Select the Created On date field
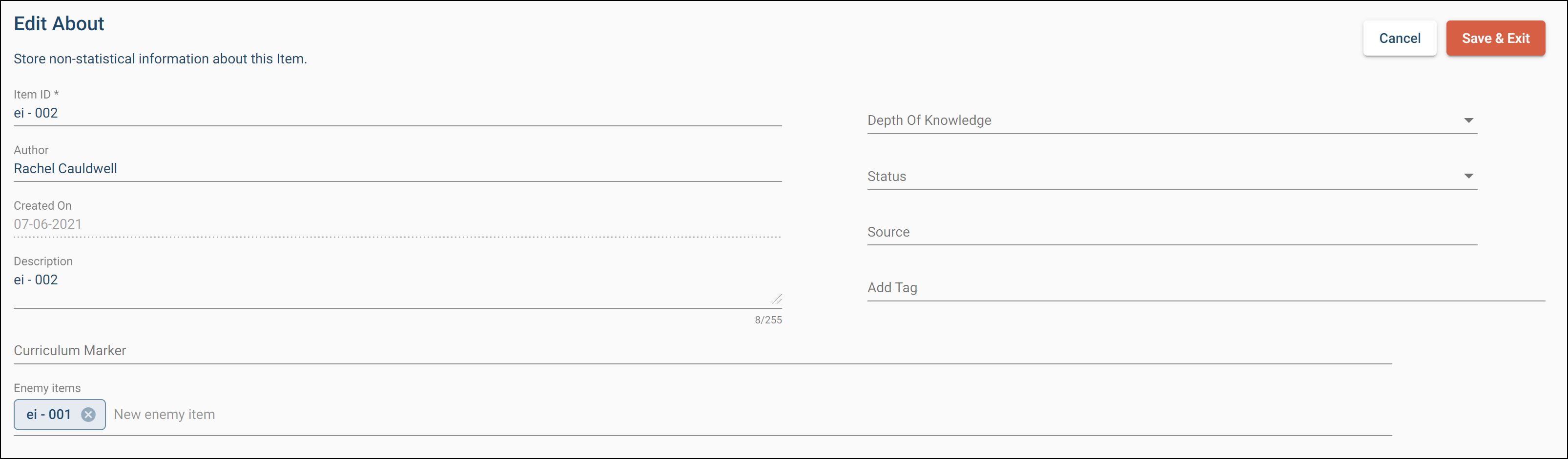The image size is (1568, 459). click(x=395, y=224)
